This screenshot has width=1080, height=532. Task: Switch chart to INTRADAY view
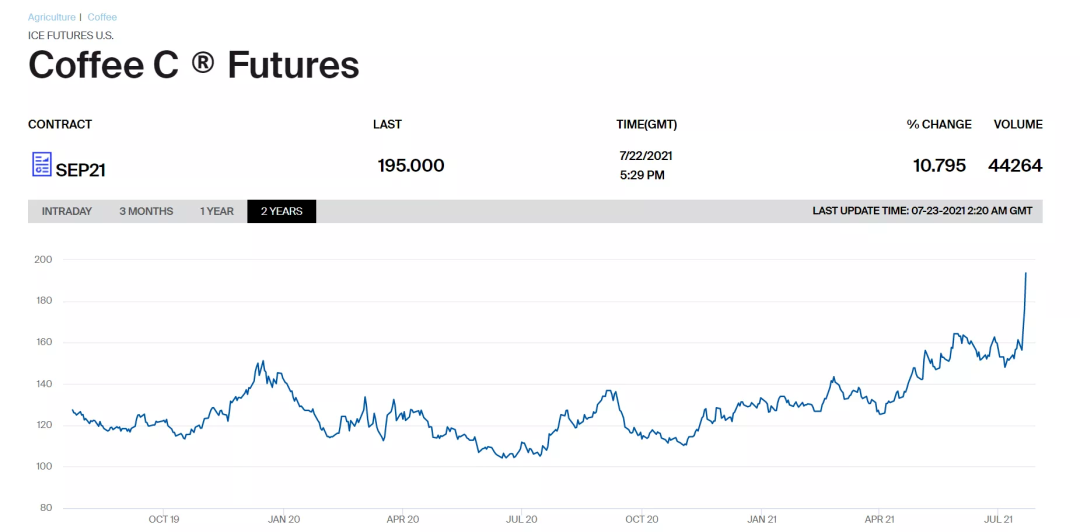[x=67, y=211]
